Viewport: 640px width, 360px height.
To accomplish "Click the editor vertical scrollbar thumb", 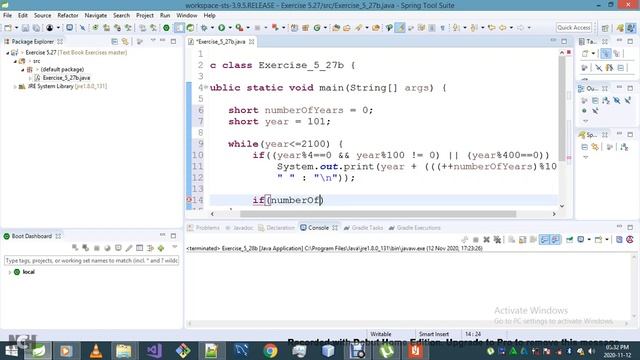I will [562, 109].
